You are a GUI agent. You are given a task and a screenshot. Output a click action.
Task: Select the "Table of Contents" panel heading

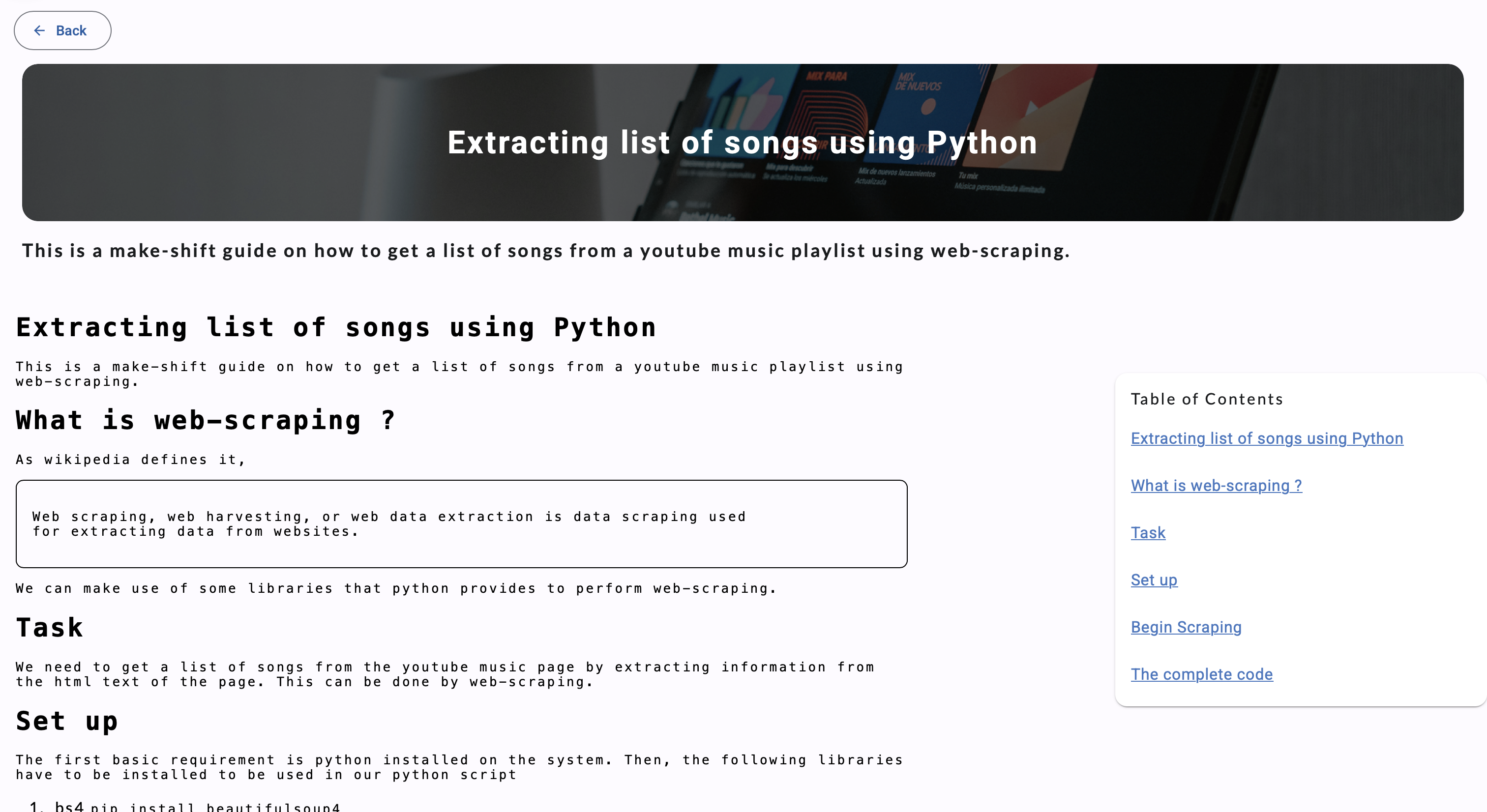1207,399
